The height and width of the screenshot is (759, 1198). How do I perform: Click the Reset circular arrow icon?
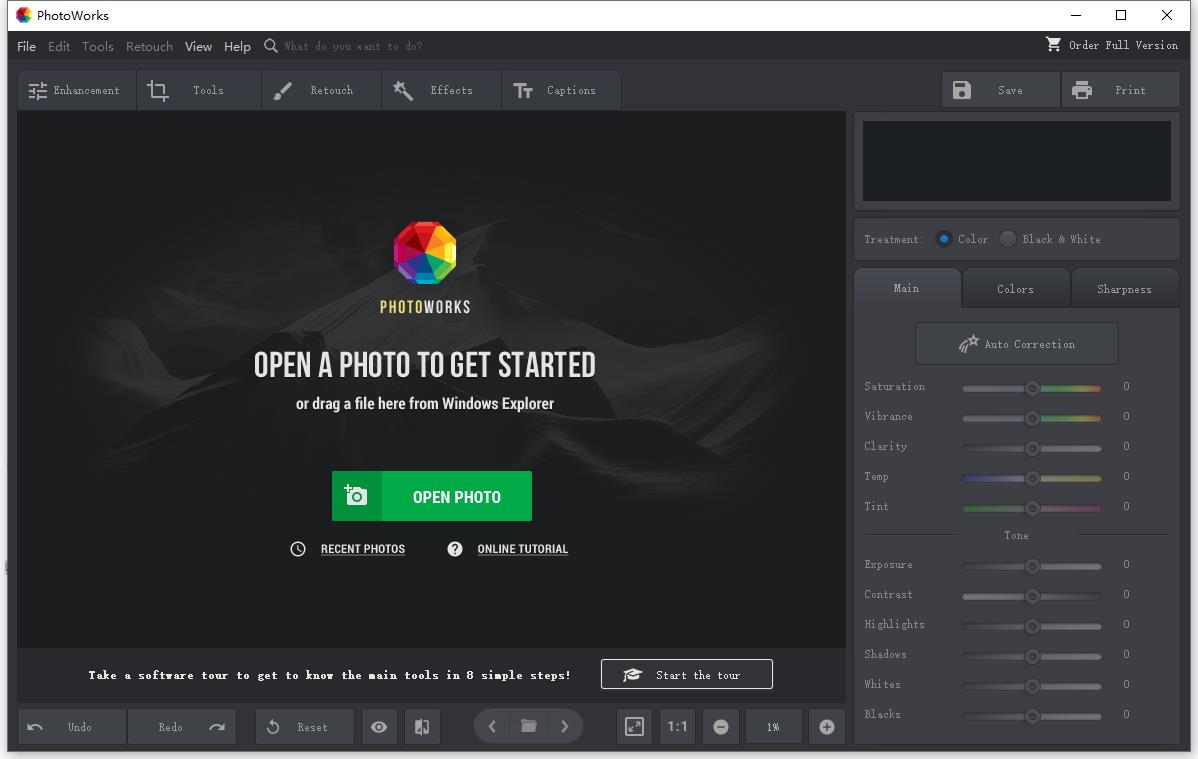[x=273, y=727]
